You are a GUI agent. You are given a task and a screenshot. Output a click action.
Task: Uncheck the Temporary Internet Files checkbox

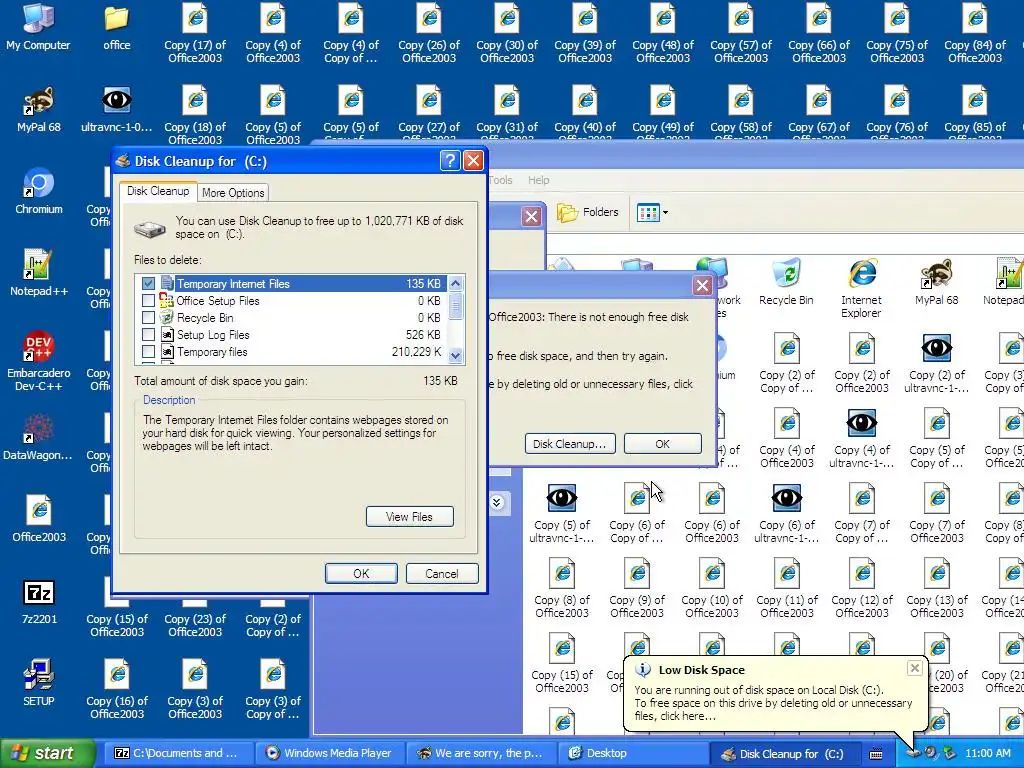[x=148, y=283]
